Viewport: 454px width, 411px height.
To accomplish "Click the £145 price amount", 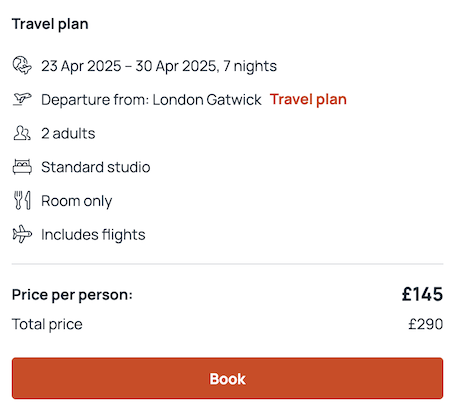I will click(422, 294).
